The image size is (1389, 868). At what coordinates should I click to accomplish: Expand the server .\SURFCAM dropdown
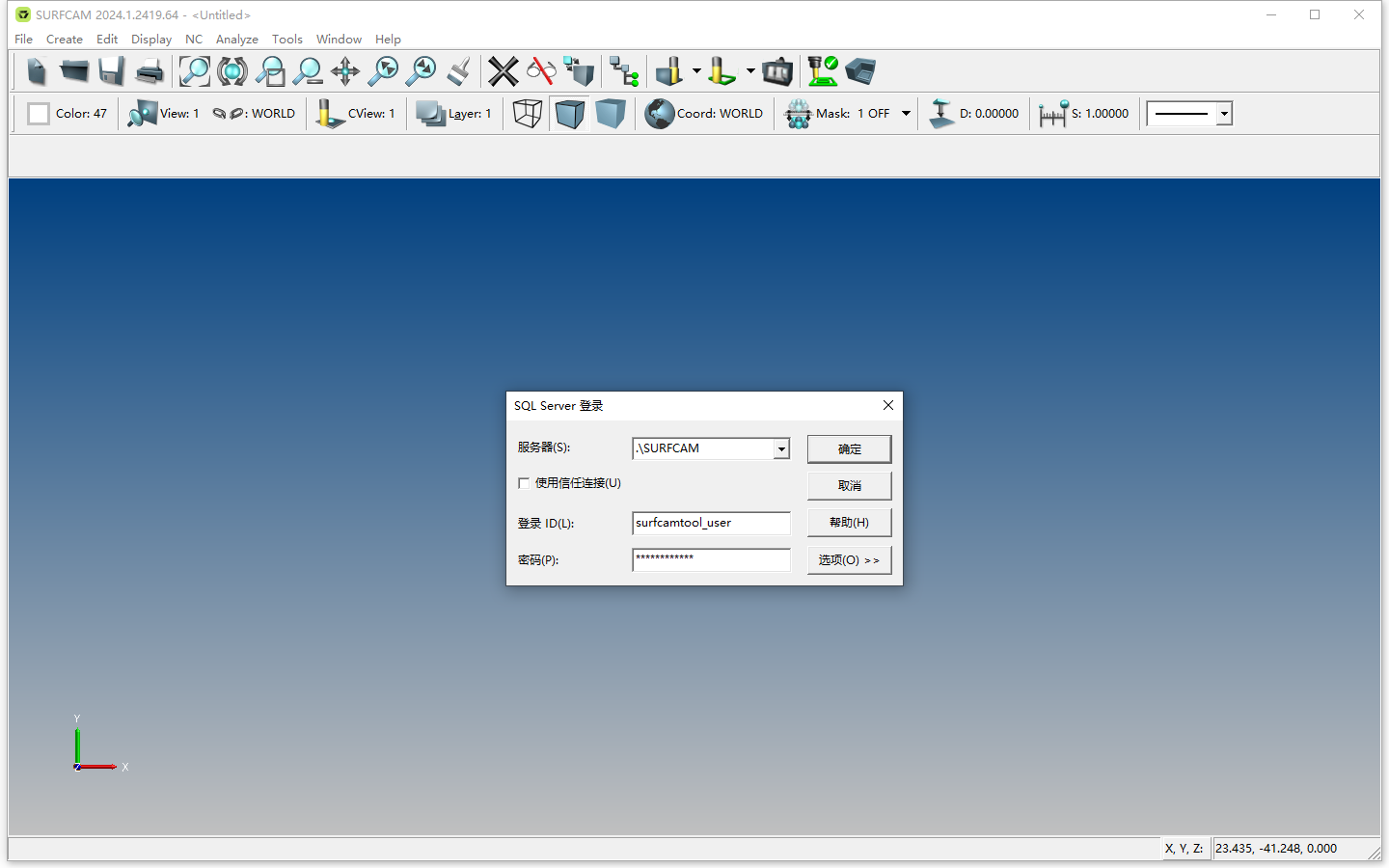tap(781, 448)
